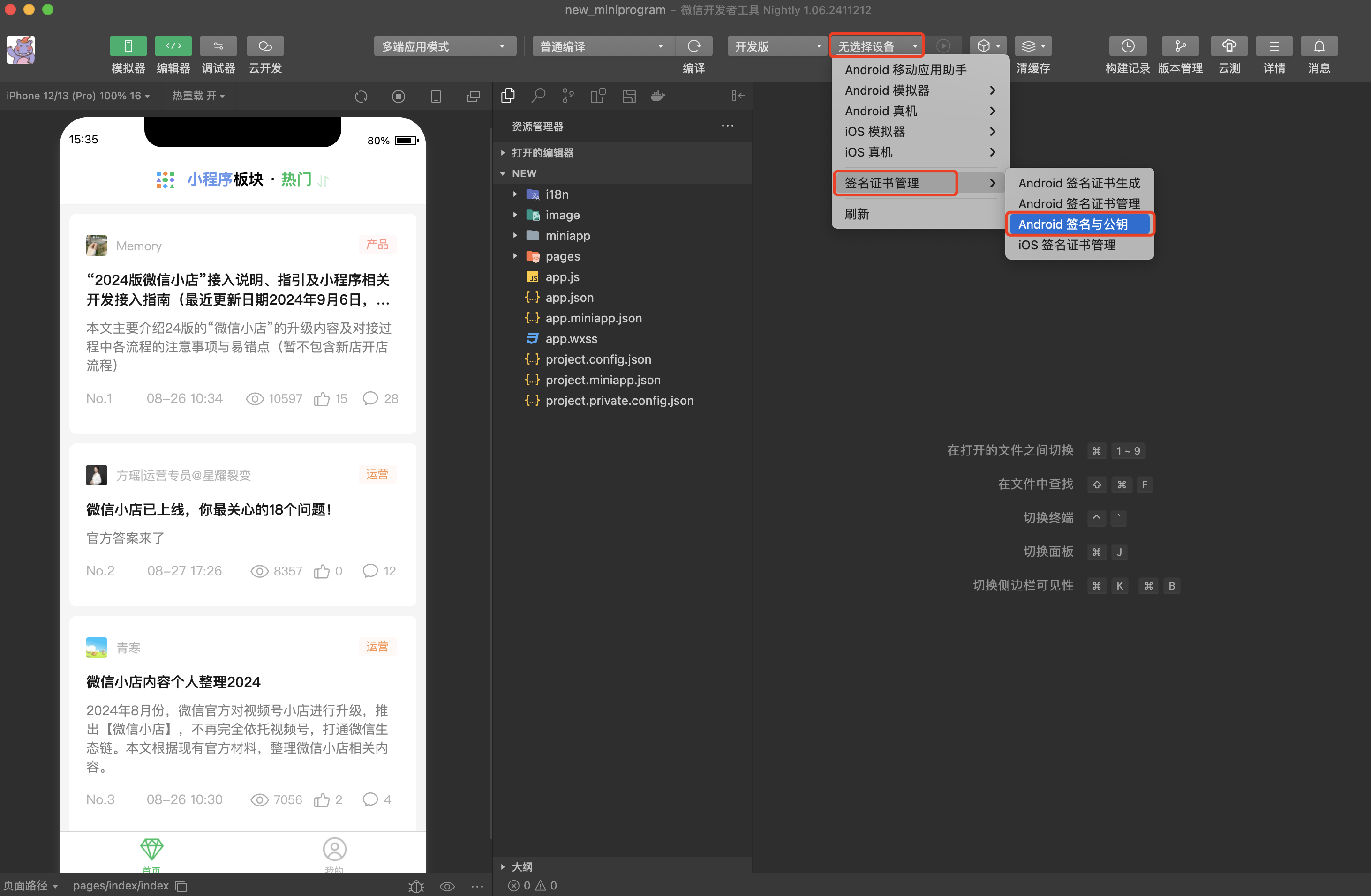The width and height of the screenshot is (1371, 896).
Task: Open the search icon in editor sidebar
Action: [539, 96]
